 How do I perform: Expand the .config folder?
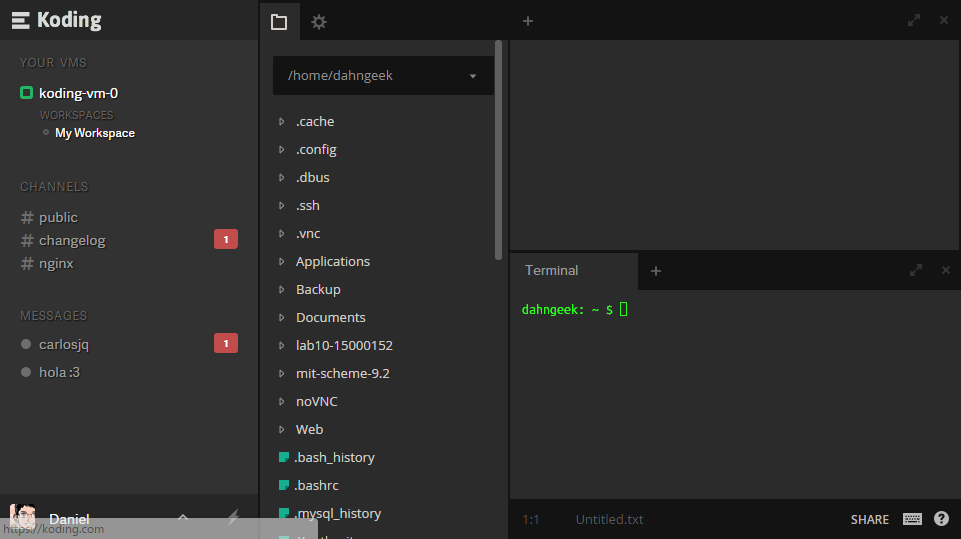point(282,150)
